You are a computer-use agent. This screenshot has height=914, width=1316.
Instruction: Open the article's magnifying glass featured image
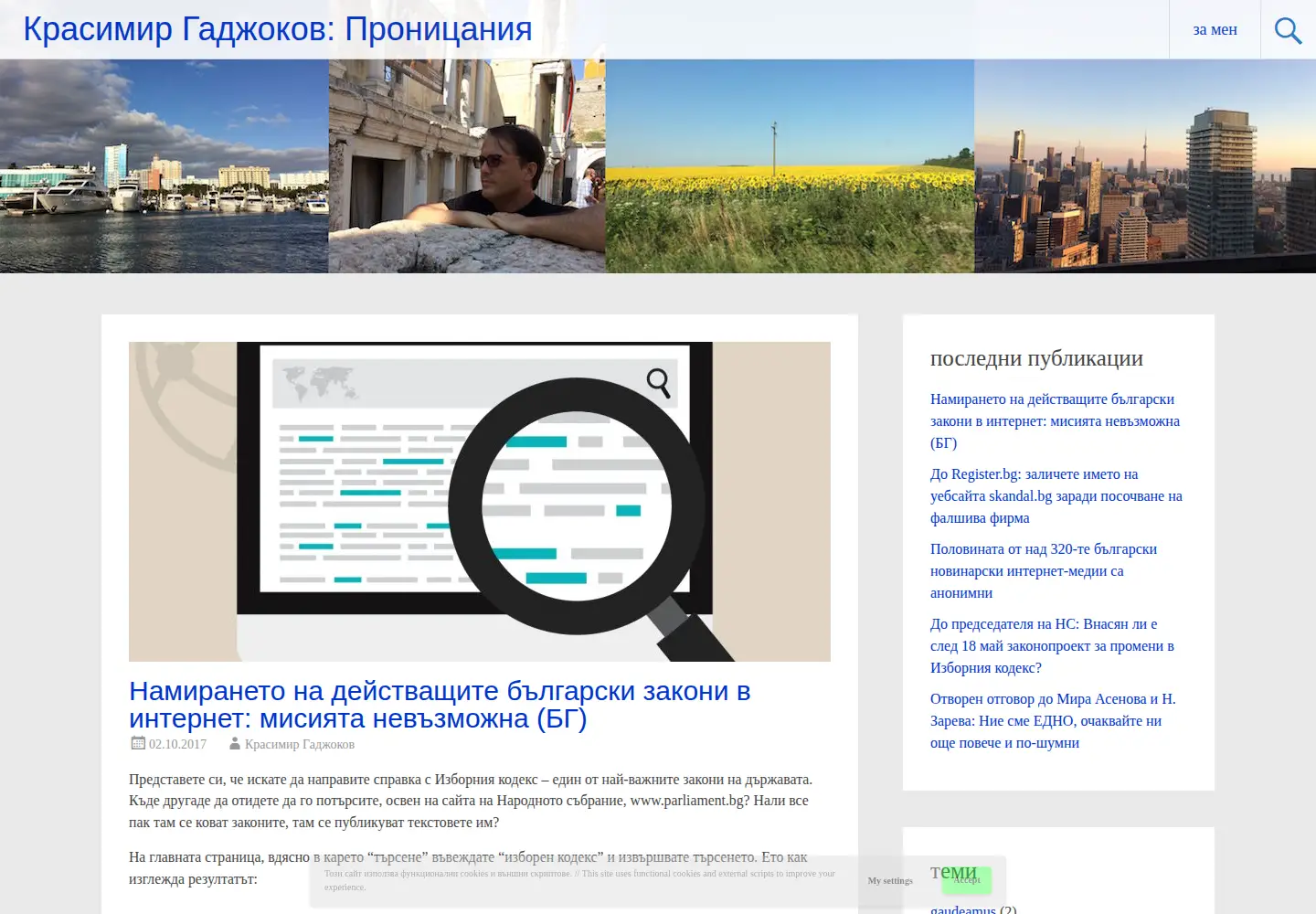click(x=480, y=502)
